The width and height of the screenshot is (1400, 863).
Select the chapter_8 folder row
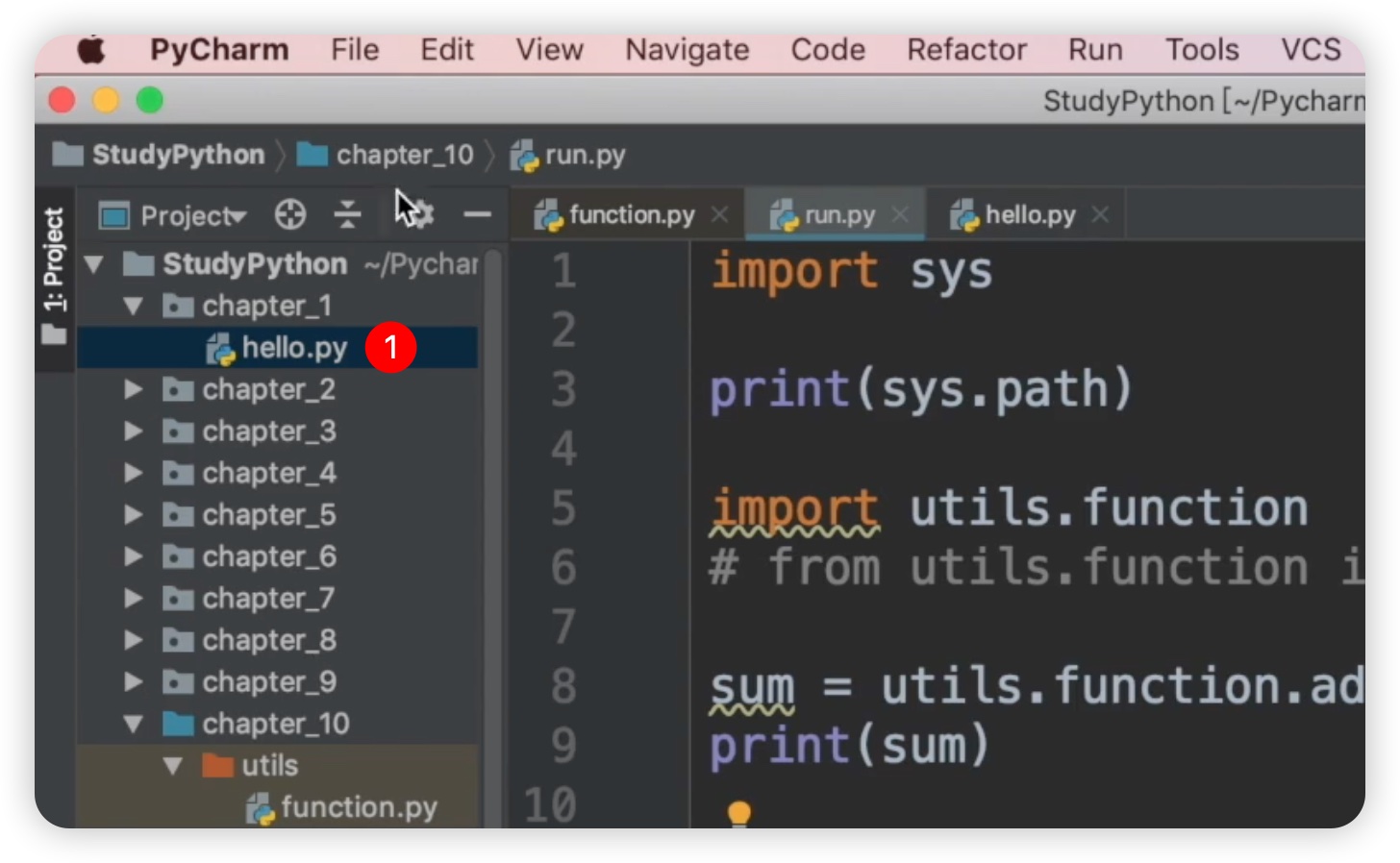[x=277, y=640]
